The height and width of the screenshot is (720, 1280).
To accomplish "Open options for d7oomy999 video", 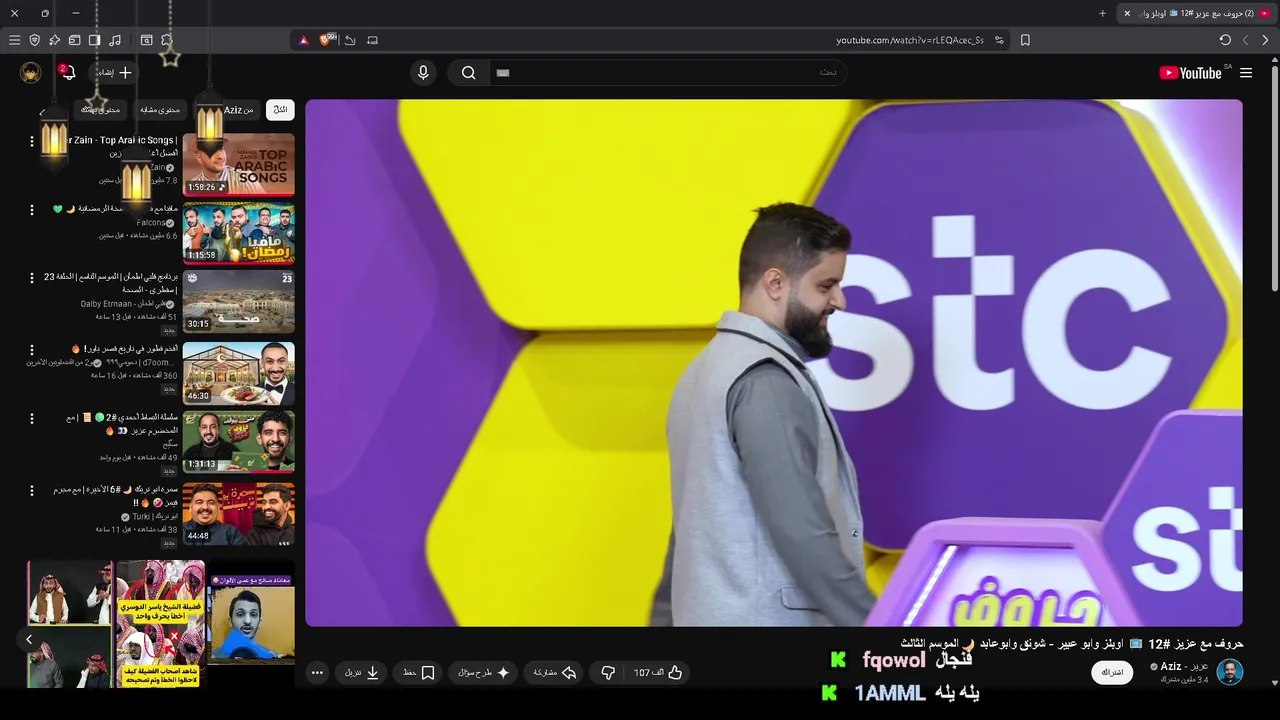I will pos(31,350).
